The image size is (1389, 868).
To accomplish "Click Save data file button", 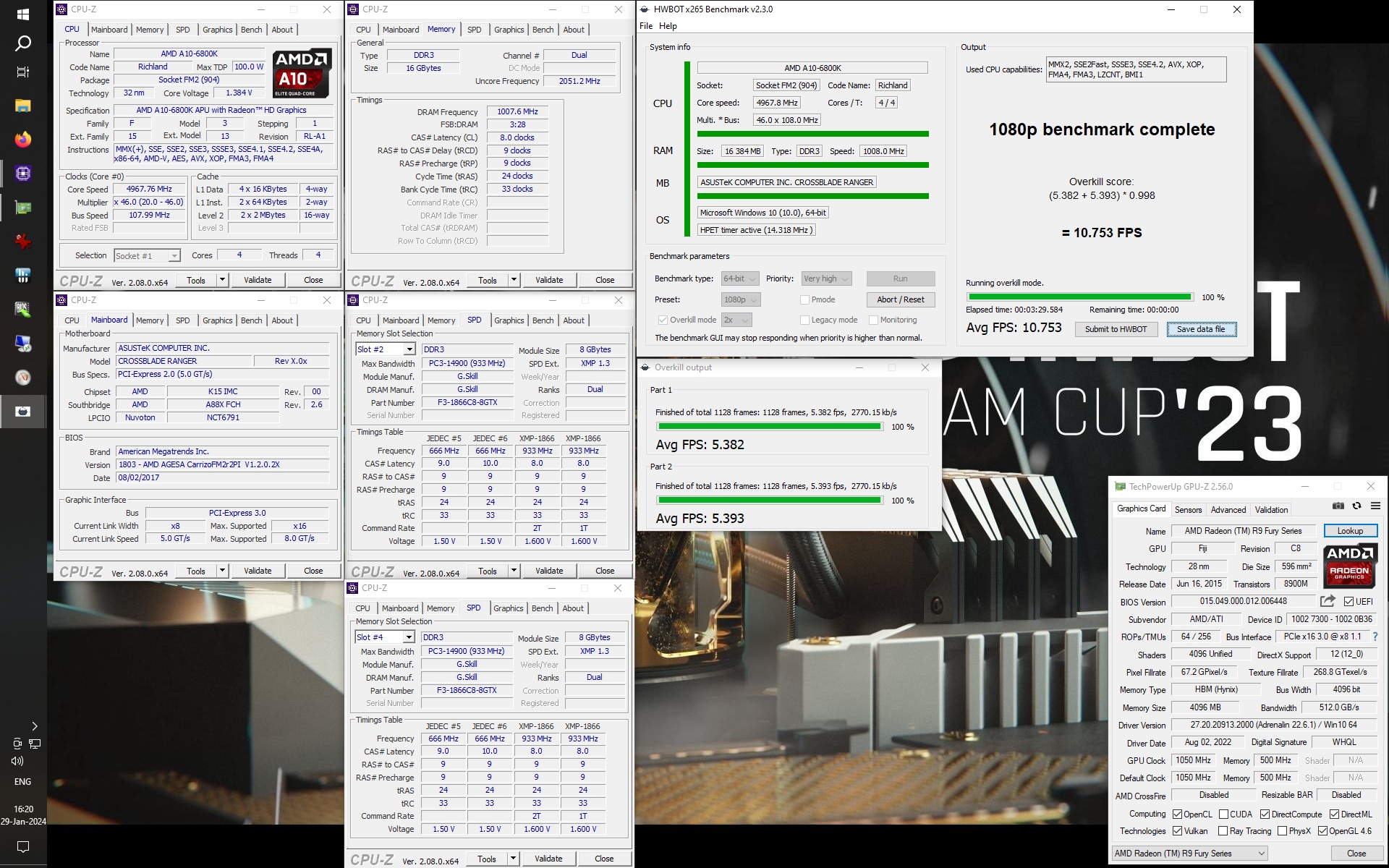I will pyautogui.click(x=1201, y=329).
